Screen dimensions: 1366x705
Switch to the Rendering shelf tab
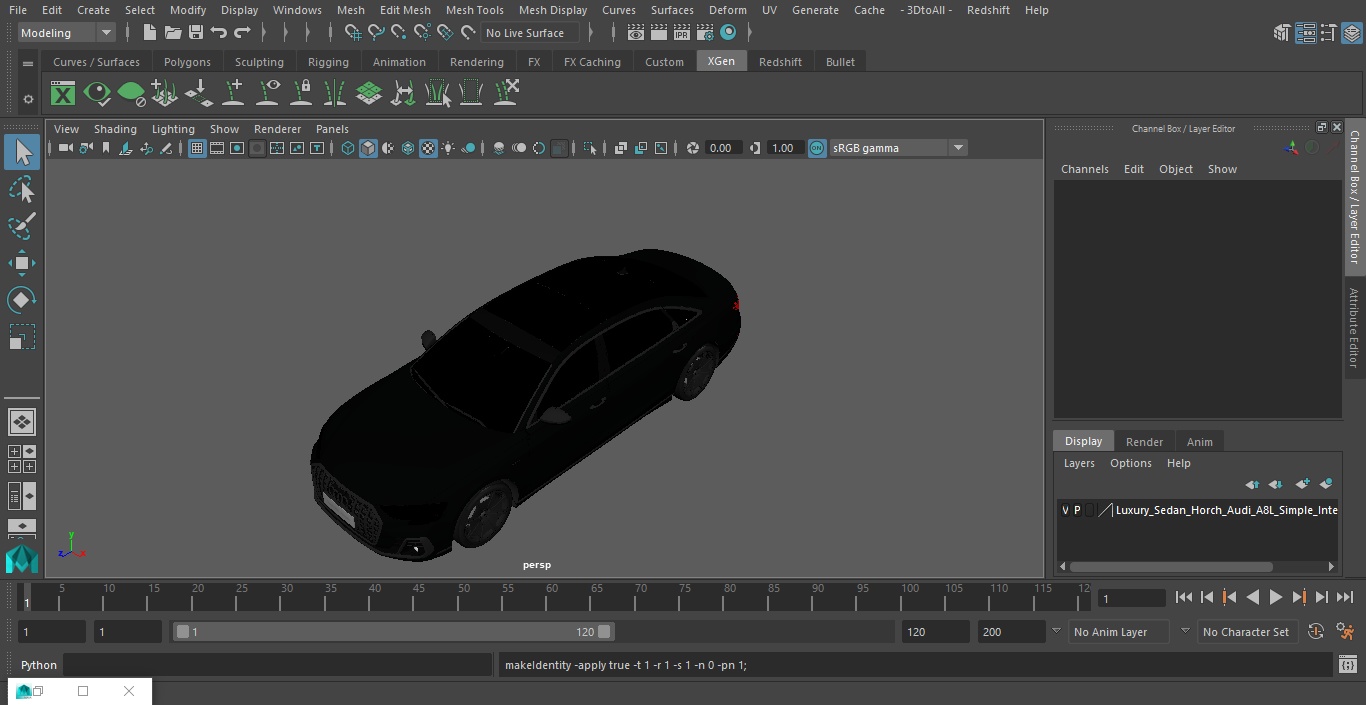pos(476,62)
